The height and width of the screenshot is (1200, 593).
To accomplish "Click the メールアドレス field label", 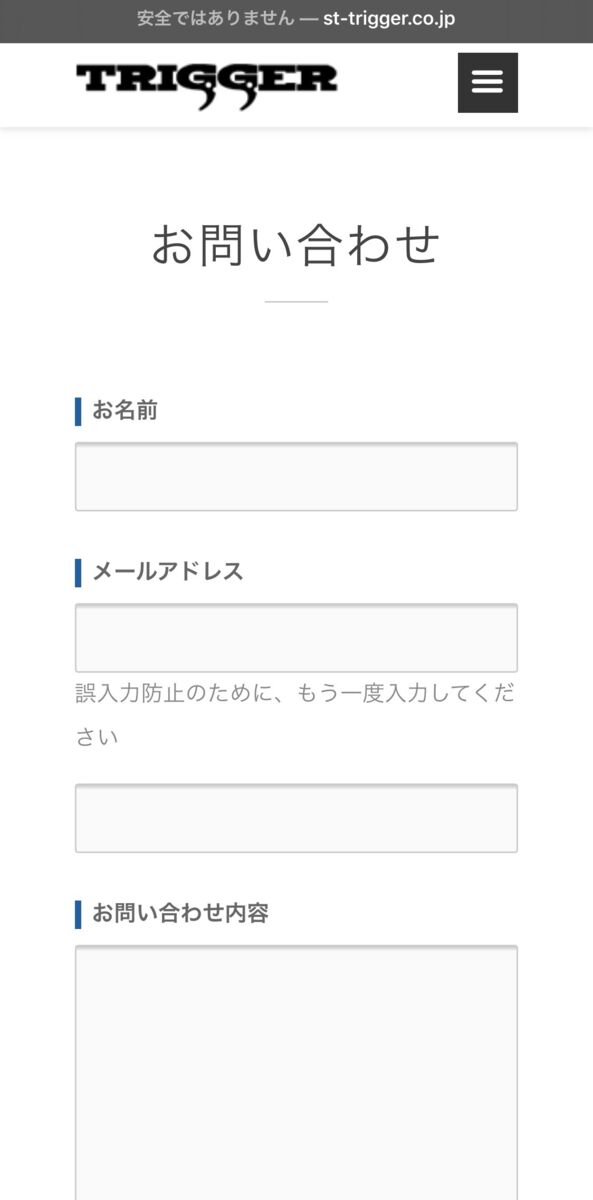I will click(x=168, y=572).
